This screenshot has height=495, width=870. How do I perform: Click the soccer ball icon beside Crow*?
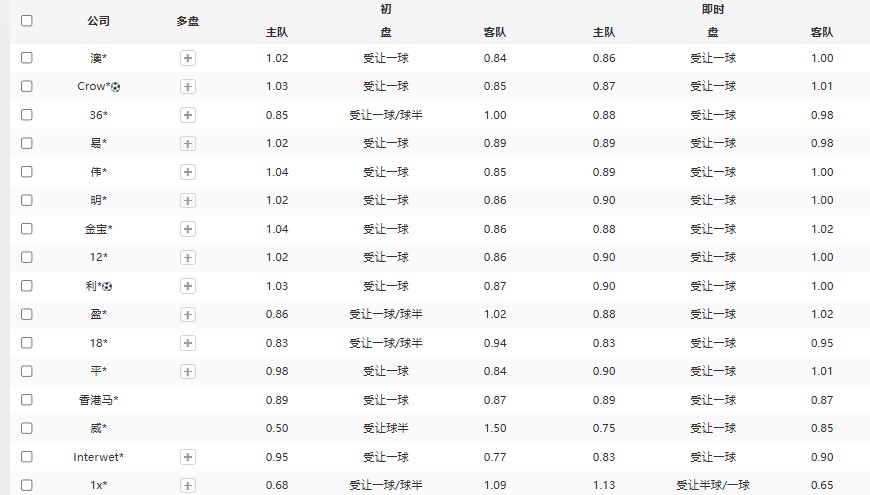click(x=116, y=87)
